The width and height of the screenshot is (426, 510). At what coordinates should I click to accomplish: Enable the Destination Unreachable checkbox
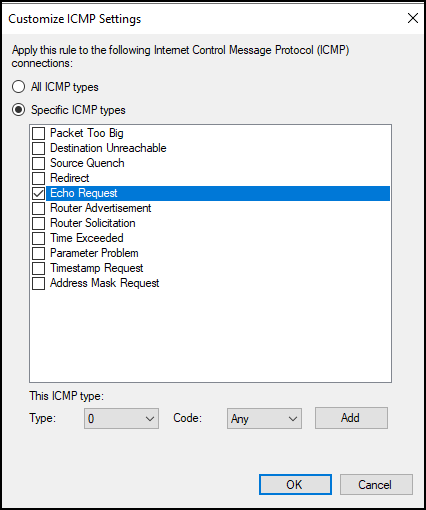coord(39,148)
